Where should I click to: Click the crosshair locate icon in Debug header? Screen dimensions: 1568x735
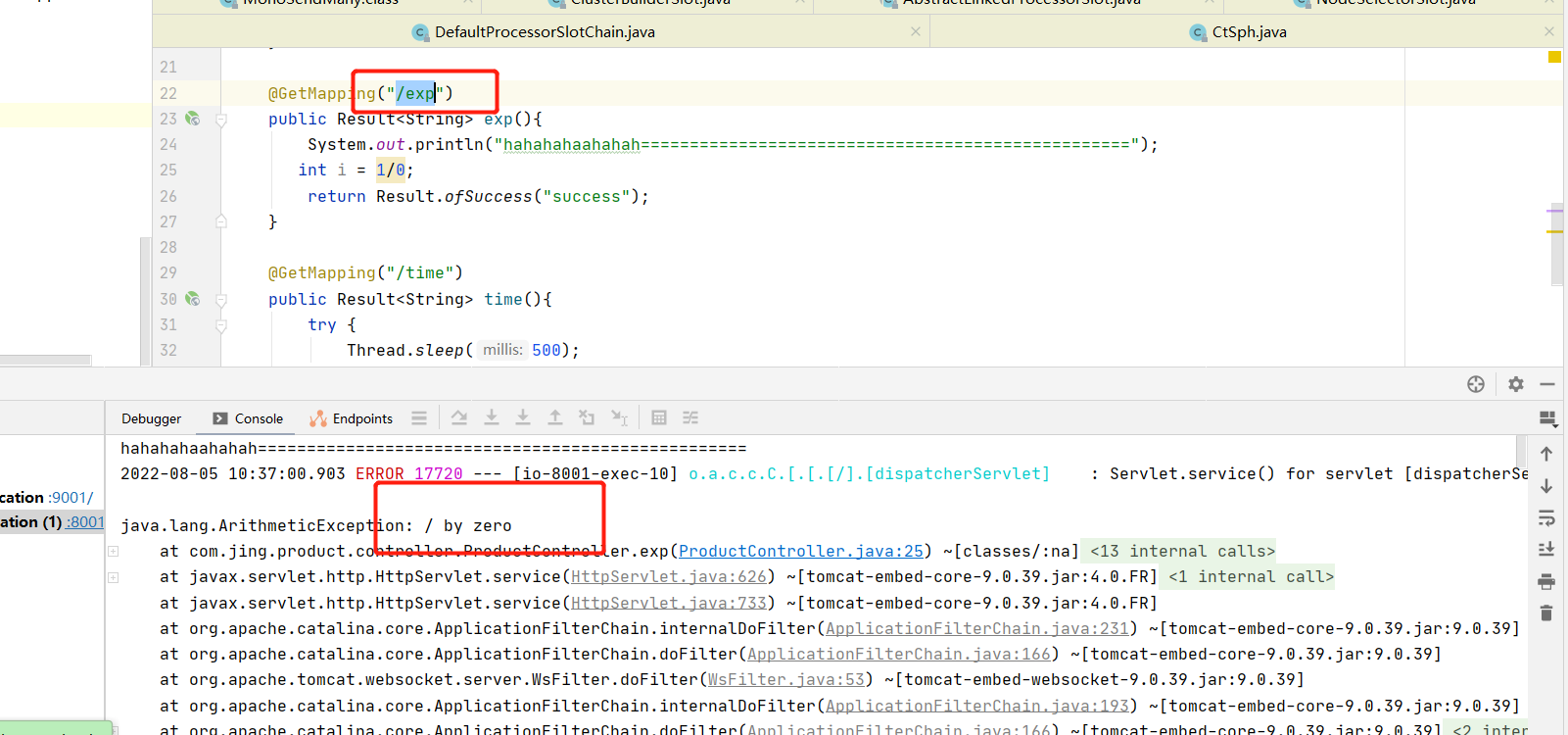(1476, 384)
